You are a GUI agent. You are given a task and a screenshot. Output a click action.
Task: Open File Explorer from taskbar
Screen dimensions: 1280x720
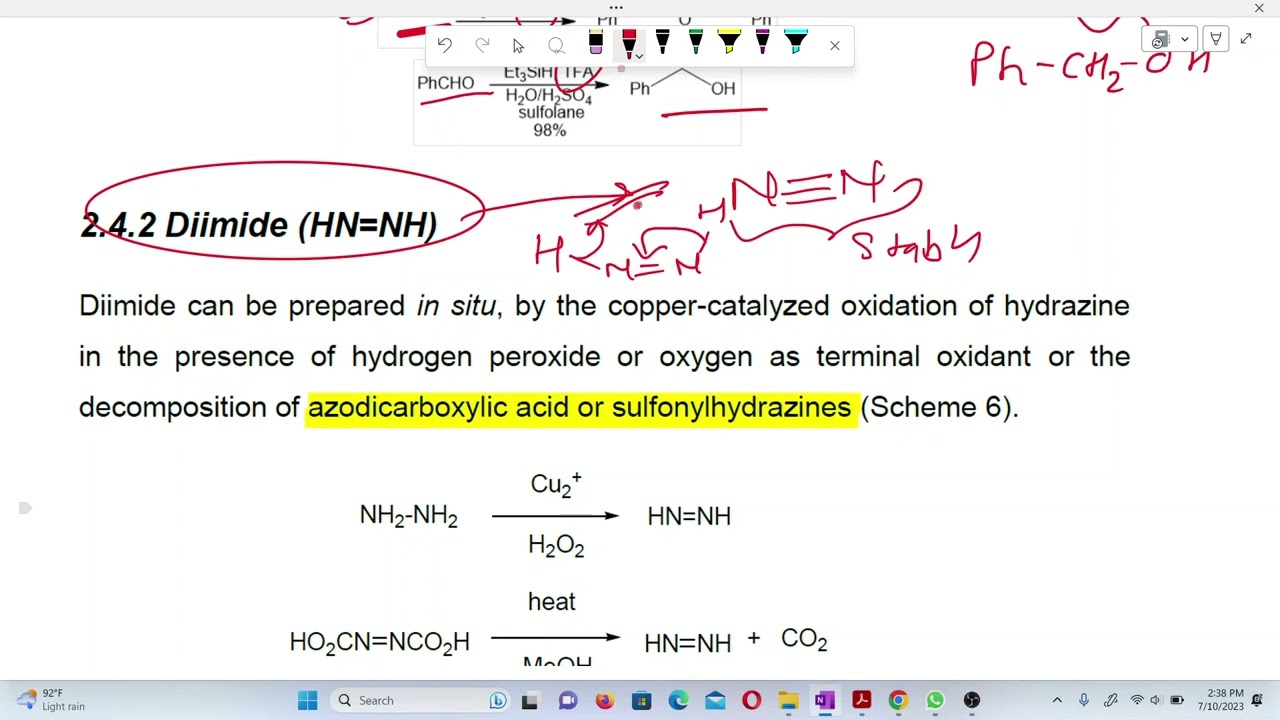(788, 700)
